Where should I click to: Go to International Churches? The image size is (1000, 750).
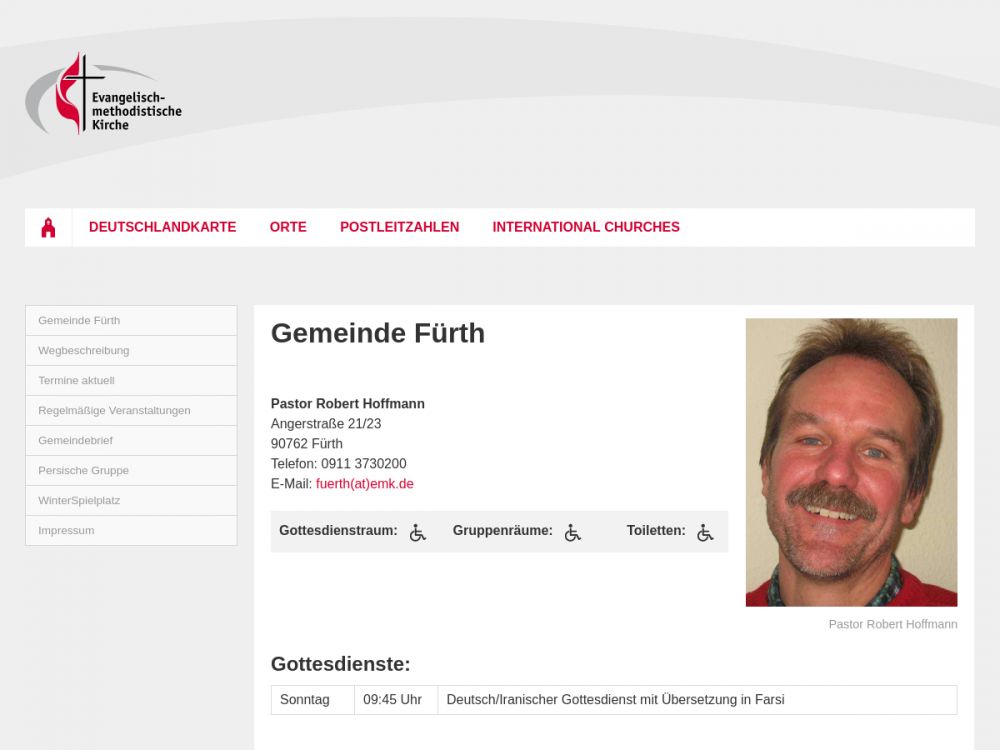[586, 227]
